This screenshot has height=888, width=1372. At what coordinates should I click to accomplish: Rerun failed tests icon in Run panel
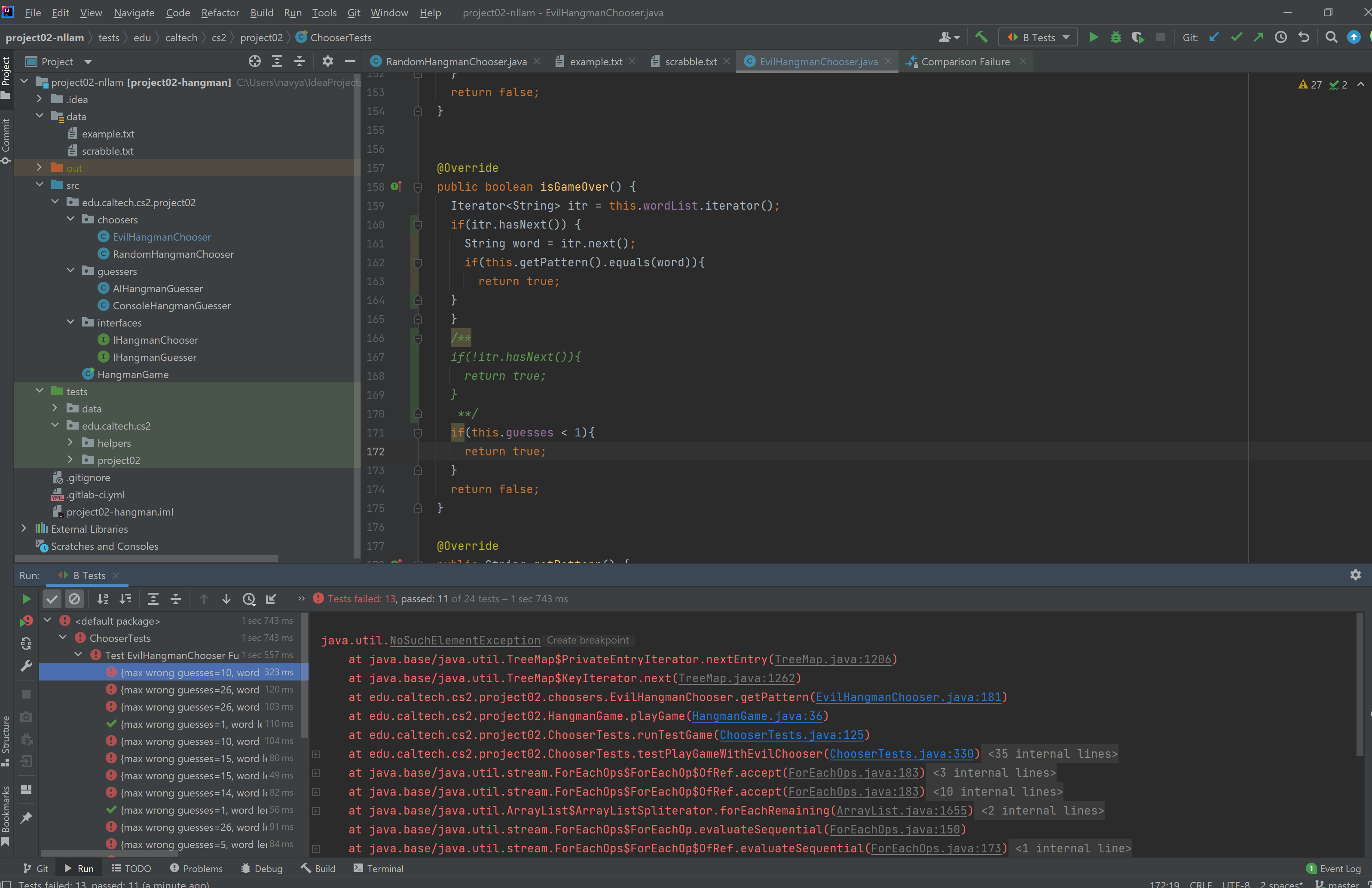[x=27, y=621]
